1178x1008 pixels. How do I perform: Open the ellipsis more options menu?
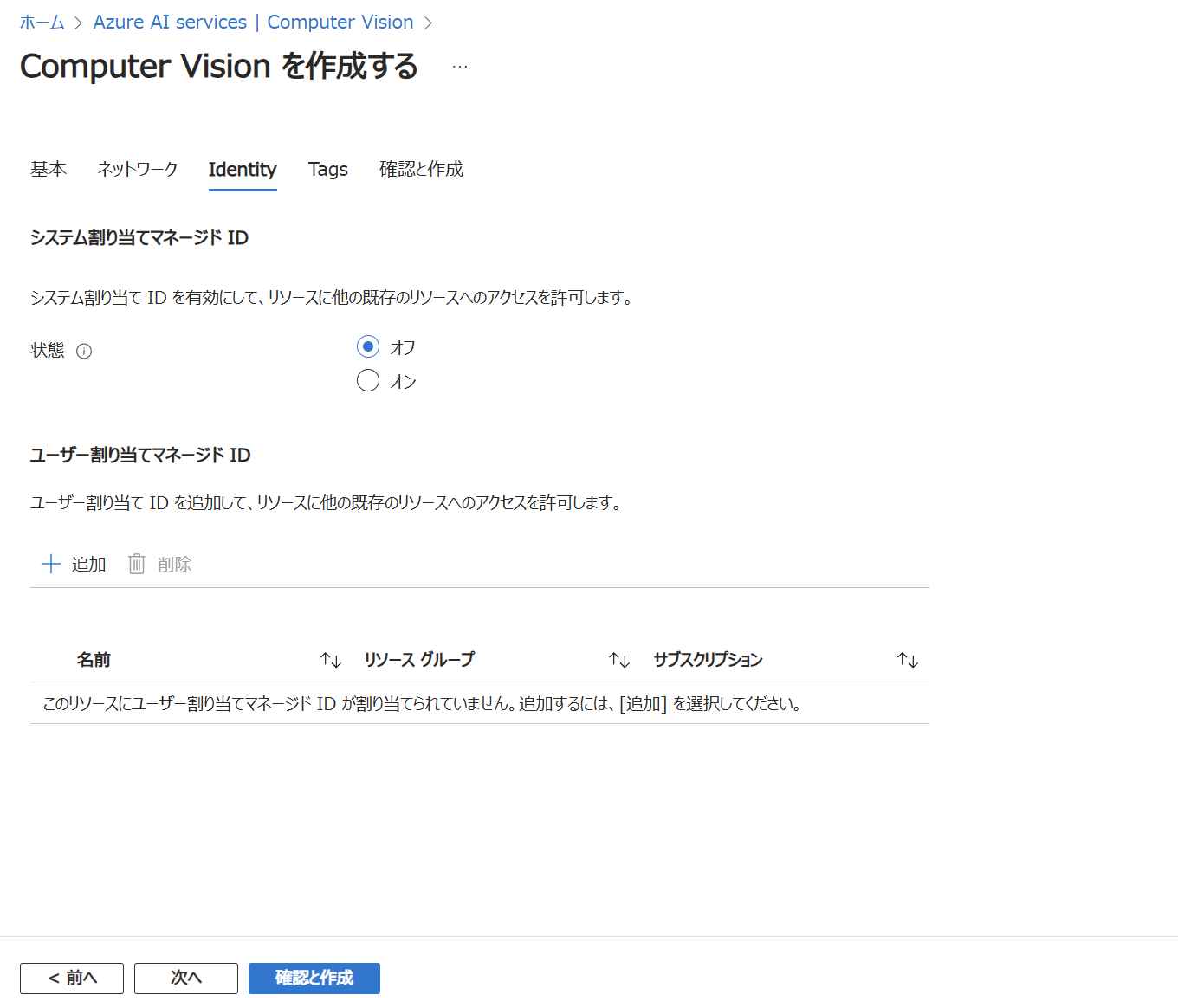460,67
